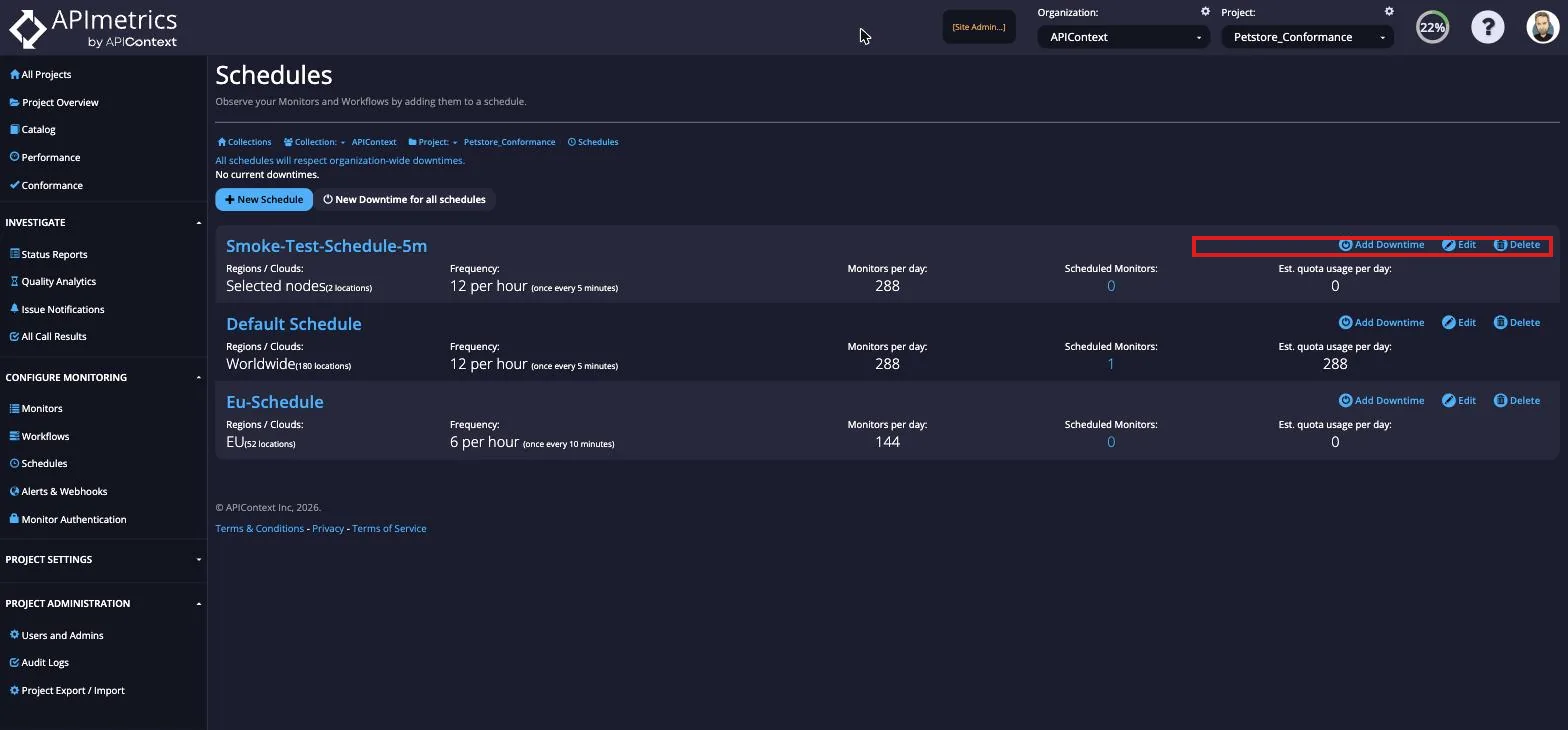
Task: Open Workflows in sidebar
Action: tap(39, 436)
